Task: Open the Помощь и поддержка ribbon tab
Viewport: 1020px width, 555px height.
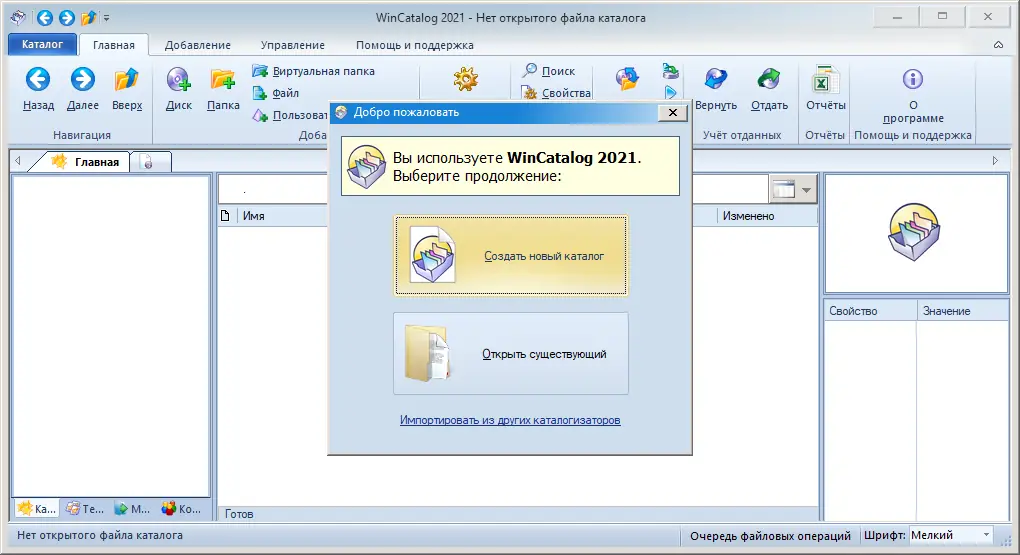Action: (x=414, y=45)
